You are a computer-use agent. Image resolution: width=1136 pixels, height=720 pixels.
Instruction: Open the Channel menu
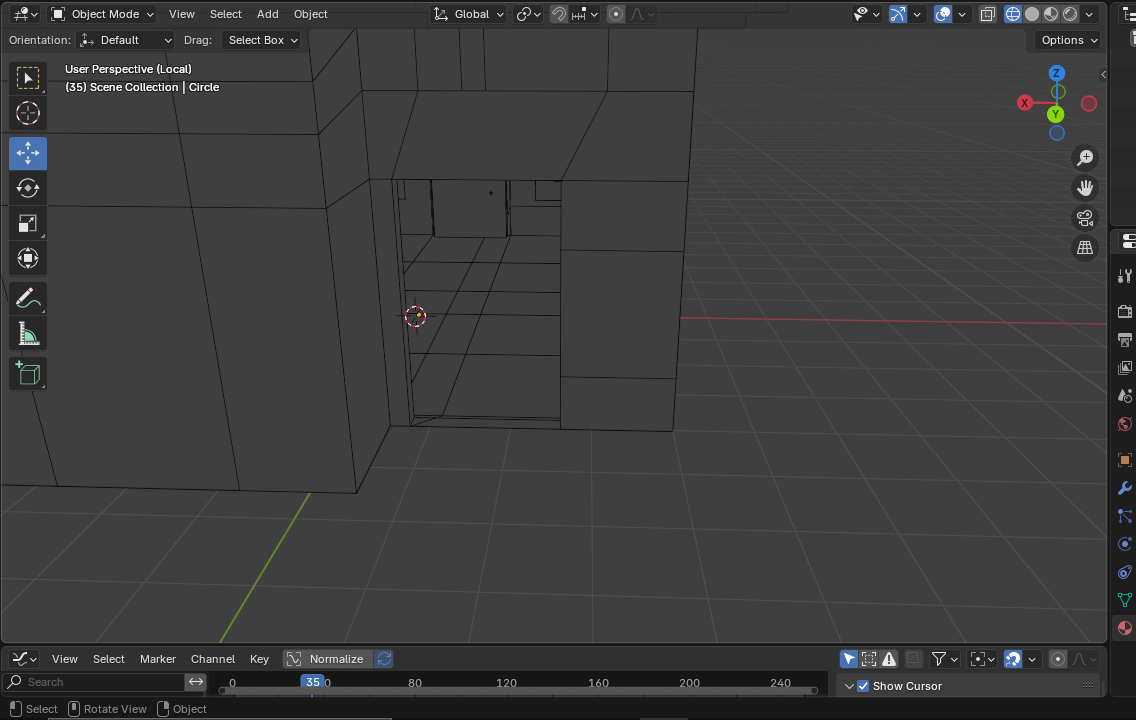pyautogui.click(x=212, y=659)
